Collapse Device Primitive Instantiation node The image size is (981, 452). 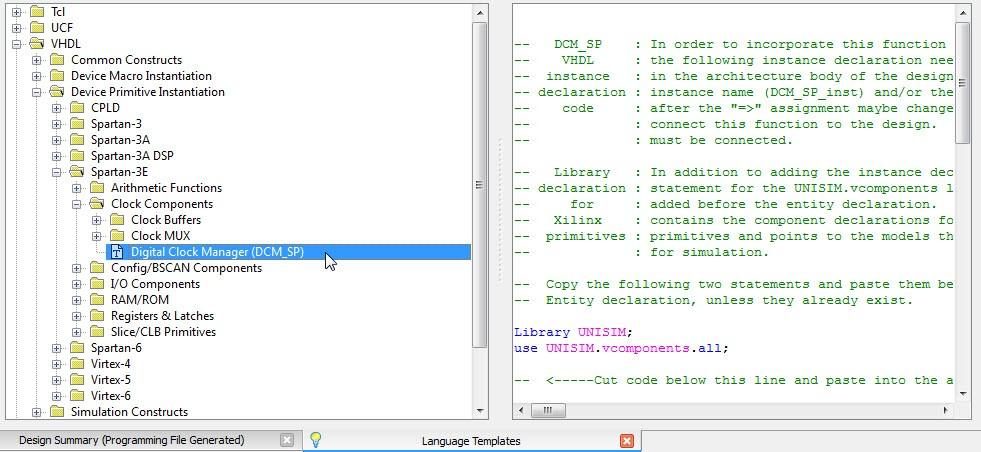point(36,92)
